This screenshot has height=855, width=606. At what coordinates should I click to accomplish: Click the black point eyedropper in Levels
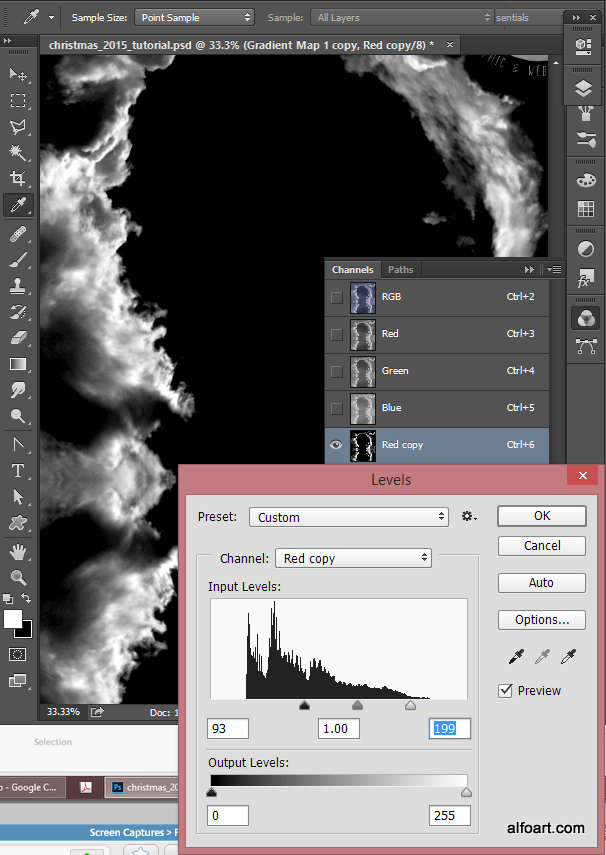(517, 657)
